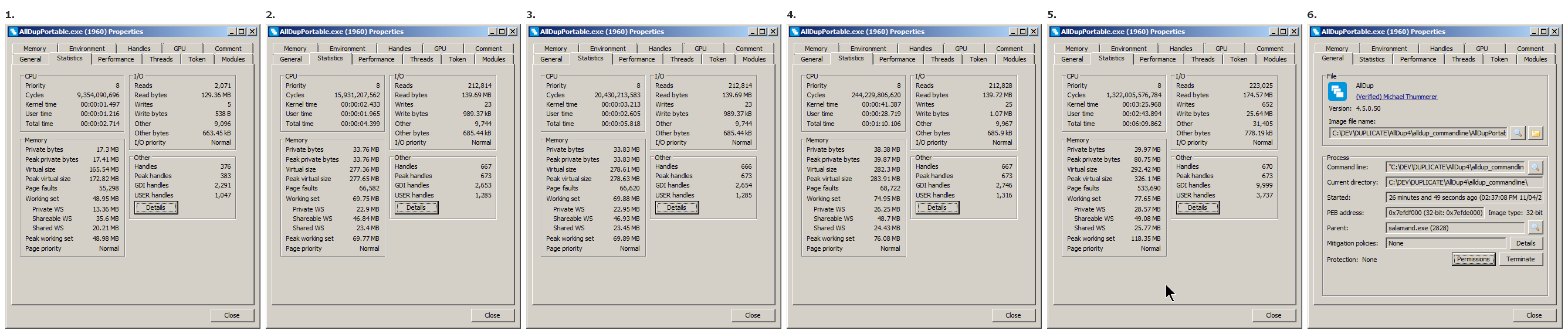This screenshot has width=1568, height=334.
Task: Open the Threads tab in window 2
Action: click(x=421, y=60)
